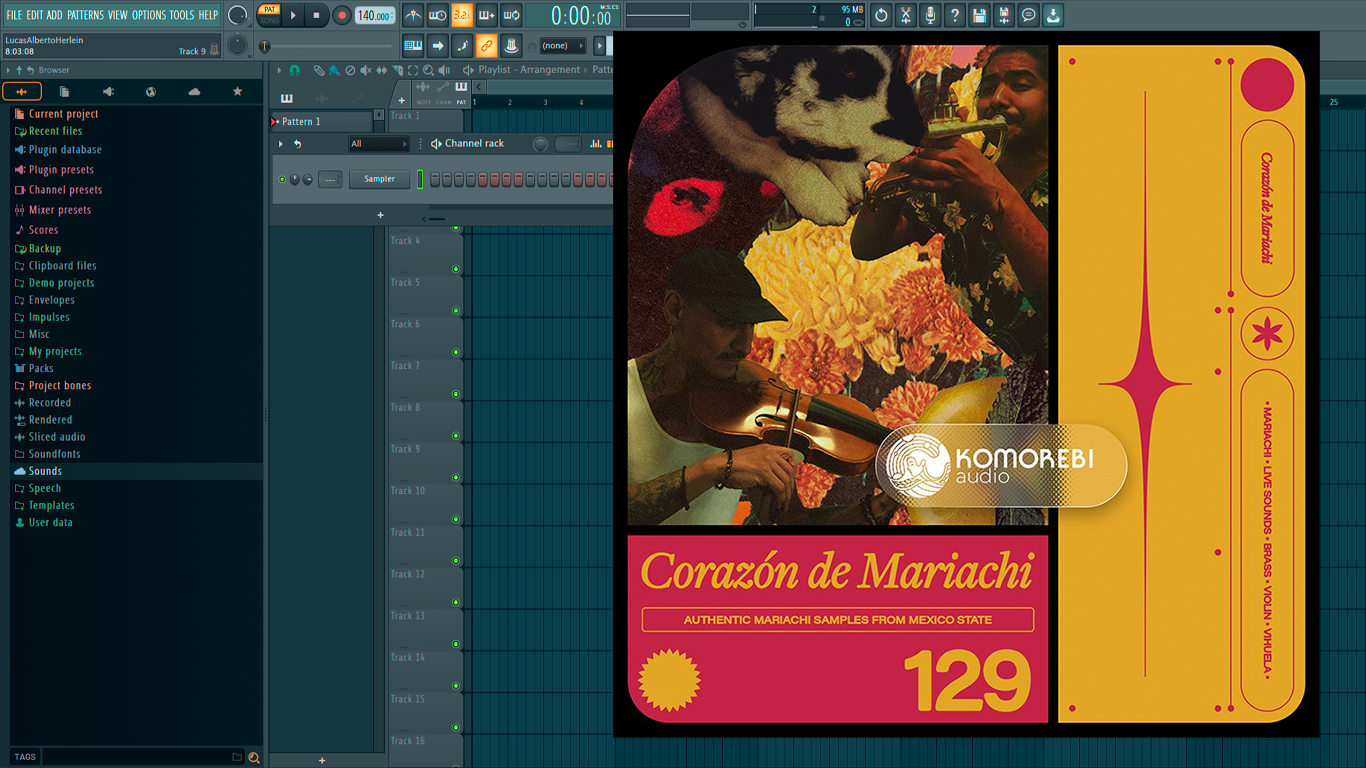Open the EDIT menu

point(35,15)
